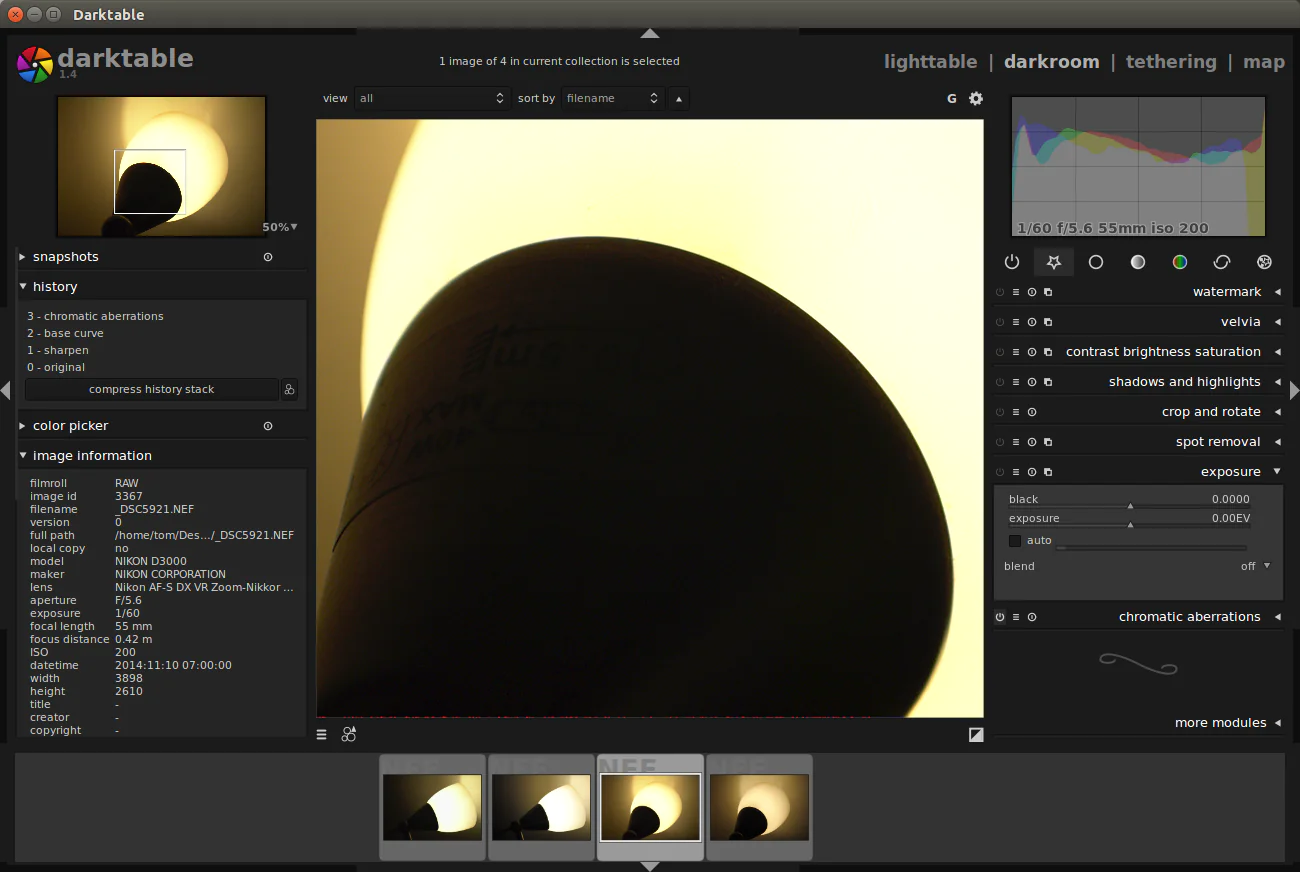
Task: Reset the velvia module parameters
Action: 1032,322
